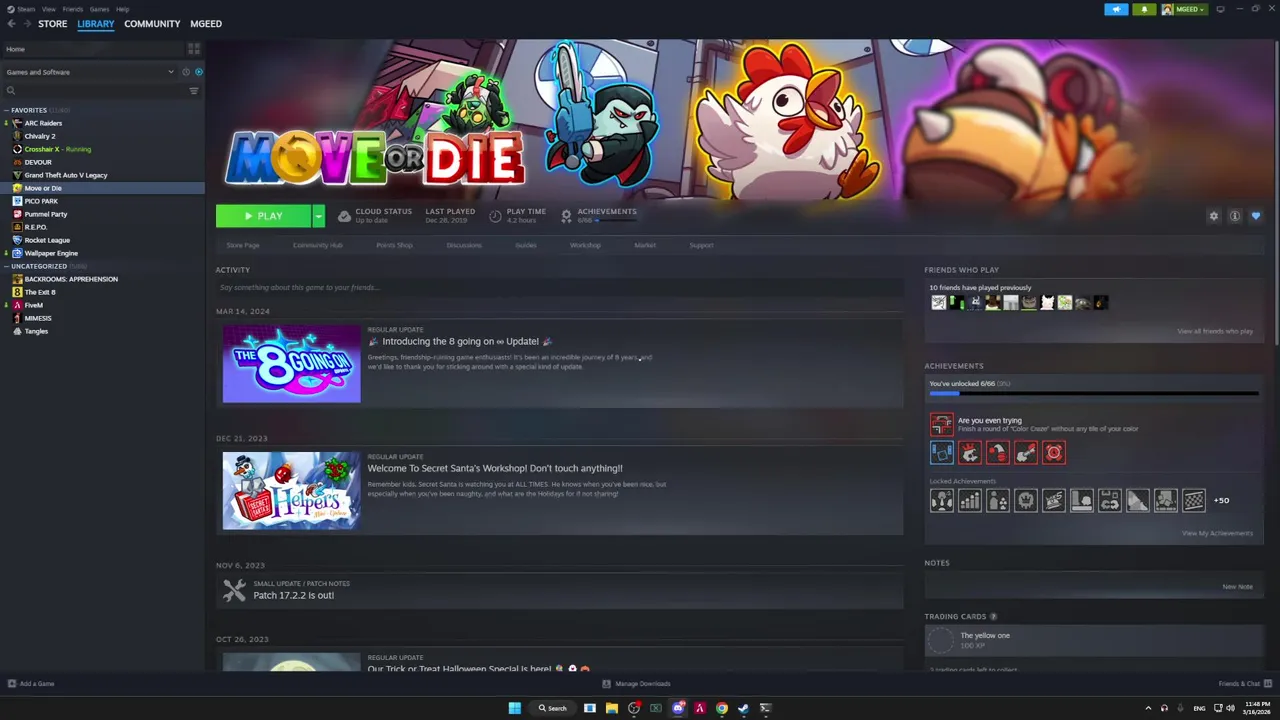Viewport: 1280px width, 720px height.
Task: Select Rocket League in library
Action: 47,240
